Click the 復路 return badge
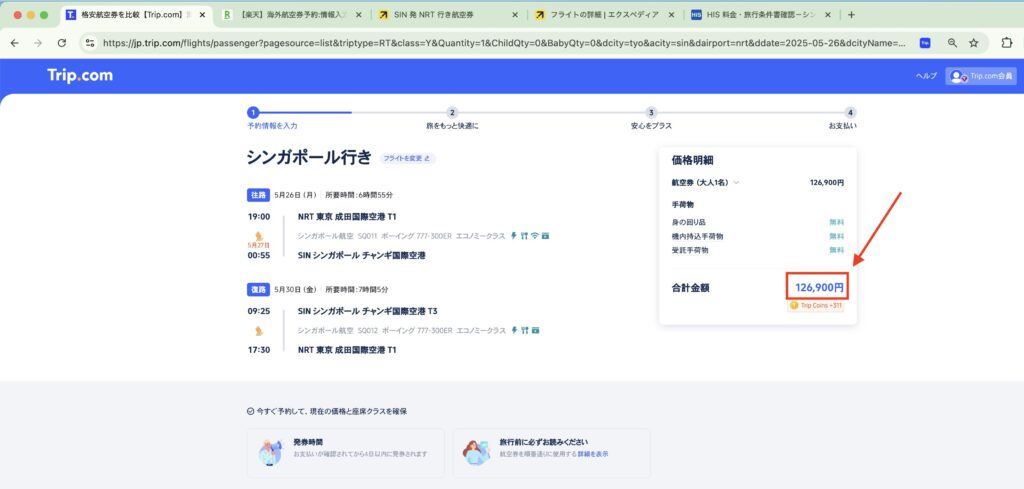This screenshot has width=1024, height=489. (x=259, y=289)
